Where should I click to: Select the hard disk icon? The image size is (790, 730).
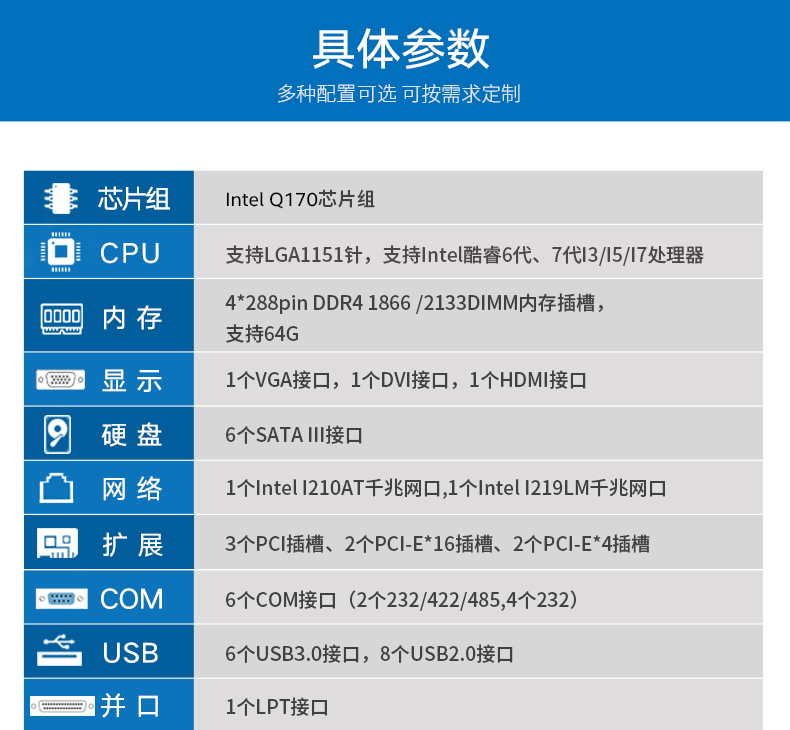[59, 435]
